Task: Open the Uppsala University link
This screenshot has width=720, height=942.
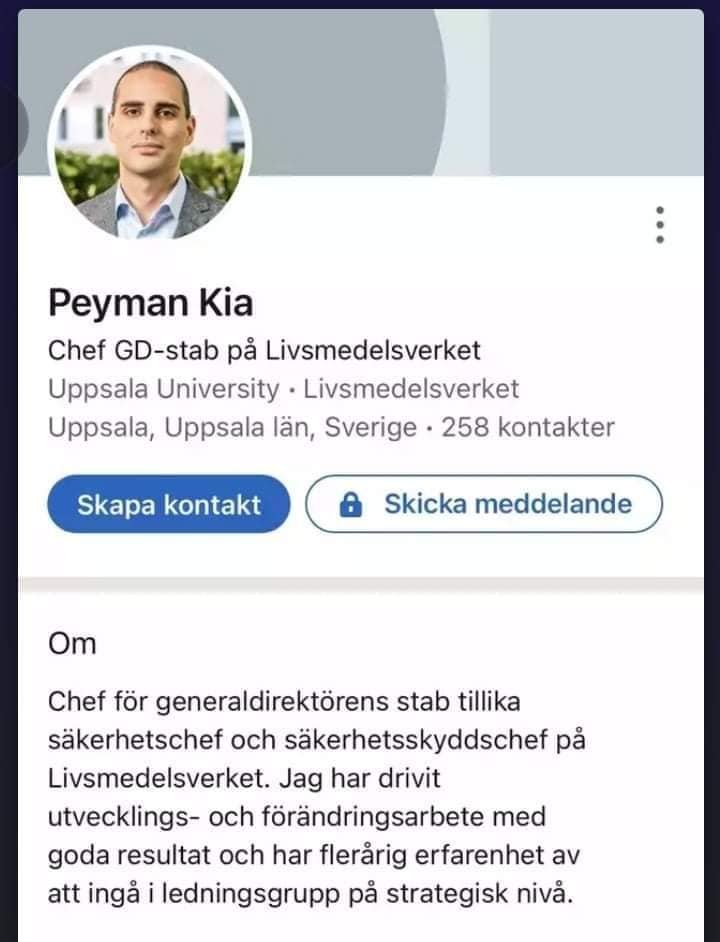Action: pos(164,389)
